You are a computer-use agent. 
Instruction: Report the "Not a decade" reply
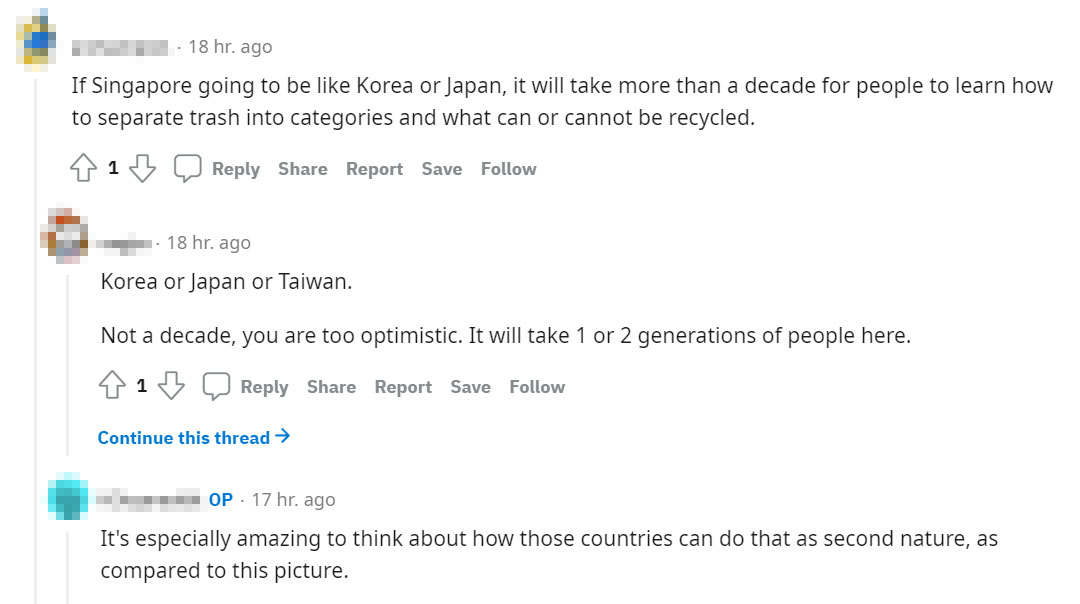coord(403,387)
